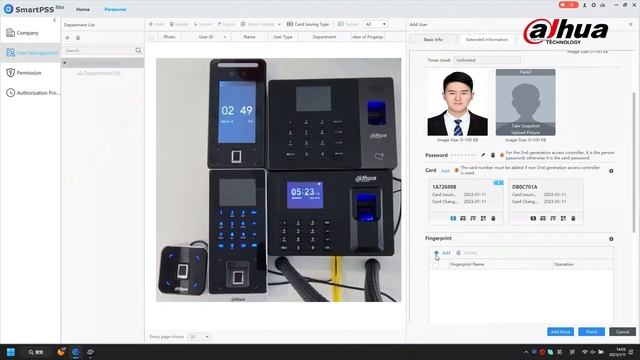Open Card Issuing Type settings
Viewport: 640px width, 360px height.
pos(308,24)
